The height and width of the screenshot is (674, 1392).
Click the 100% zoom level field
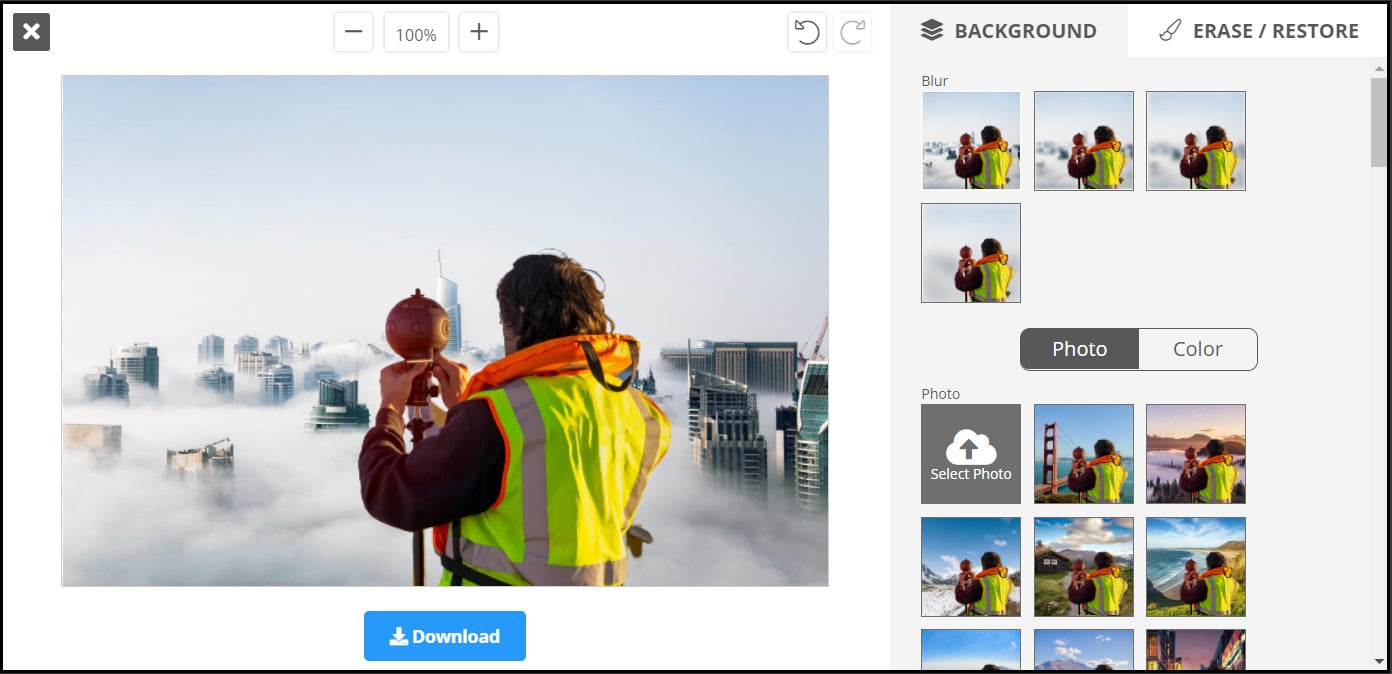(x=416, y=33)
